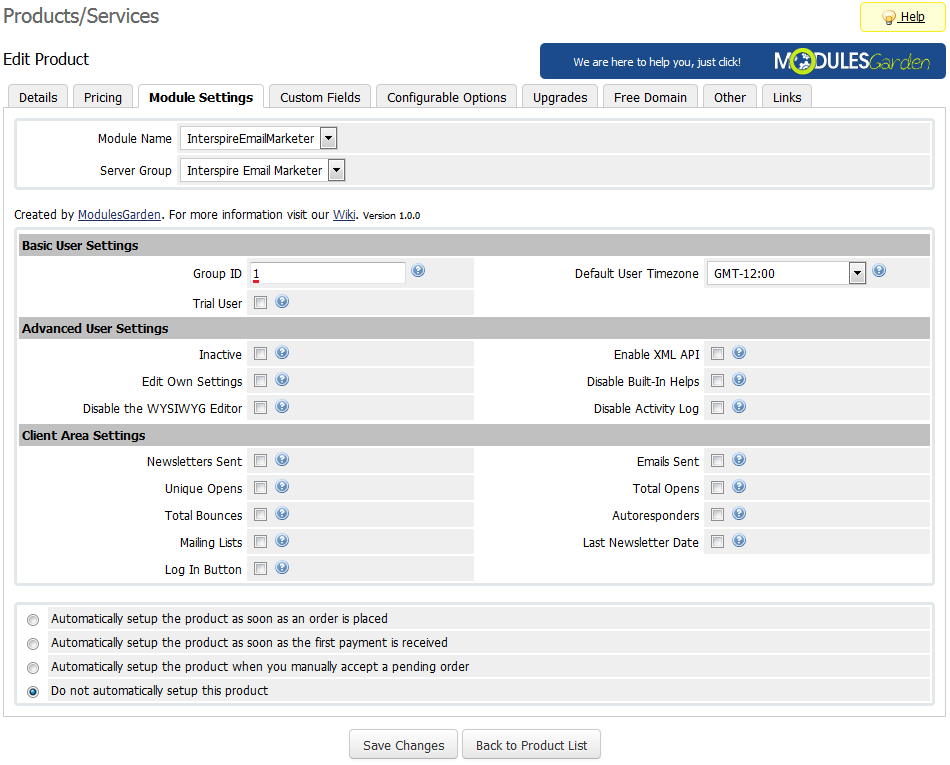950x765 pixels.
Task: Switch to the Upgrades tab
Action: (x=560, y=97)
